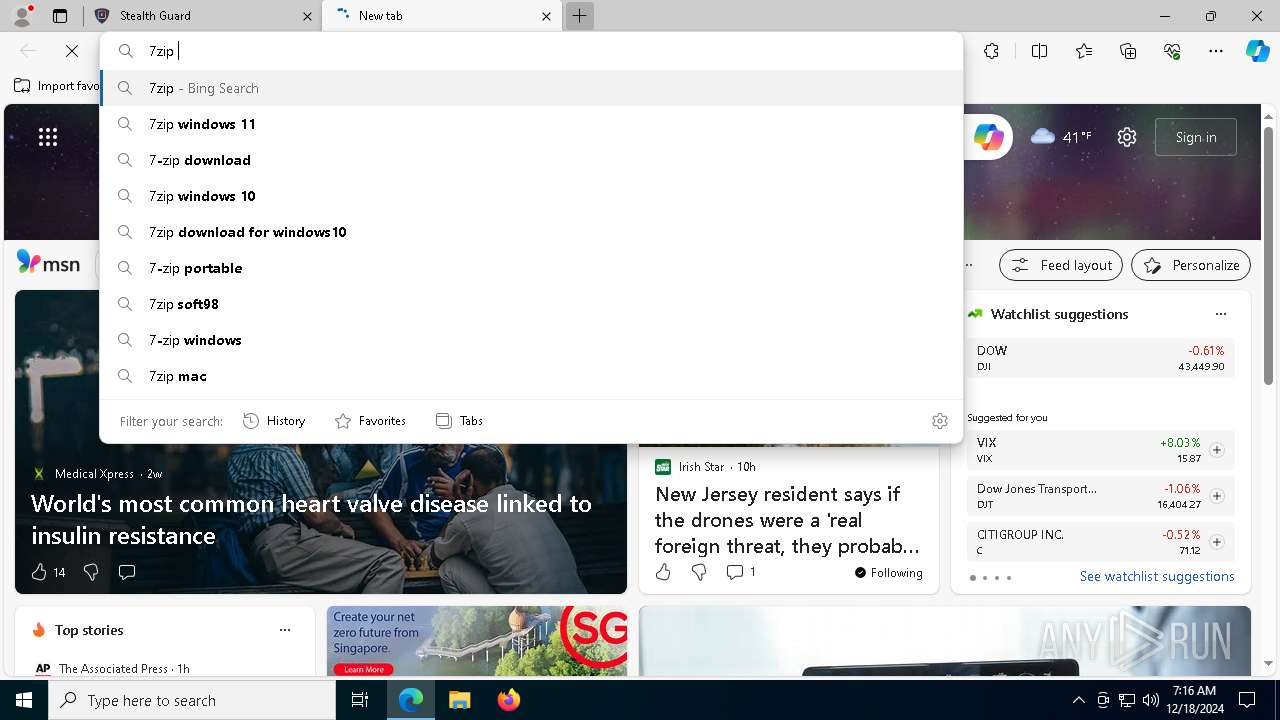Like the New Jersey drones article

pyautogui.click(x=663, y=572)
